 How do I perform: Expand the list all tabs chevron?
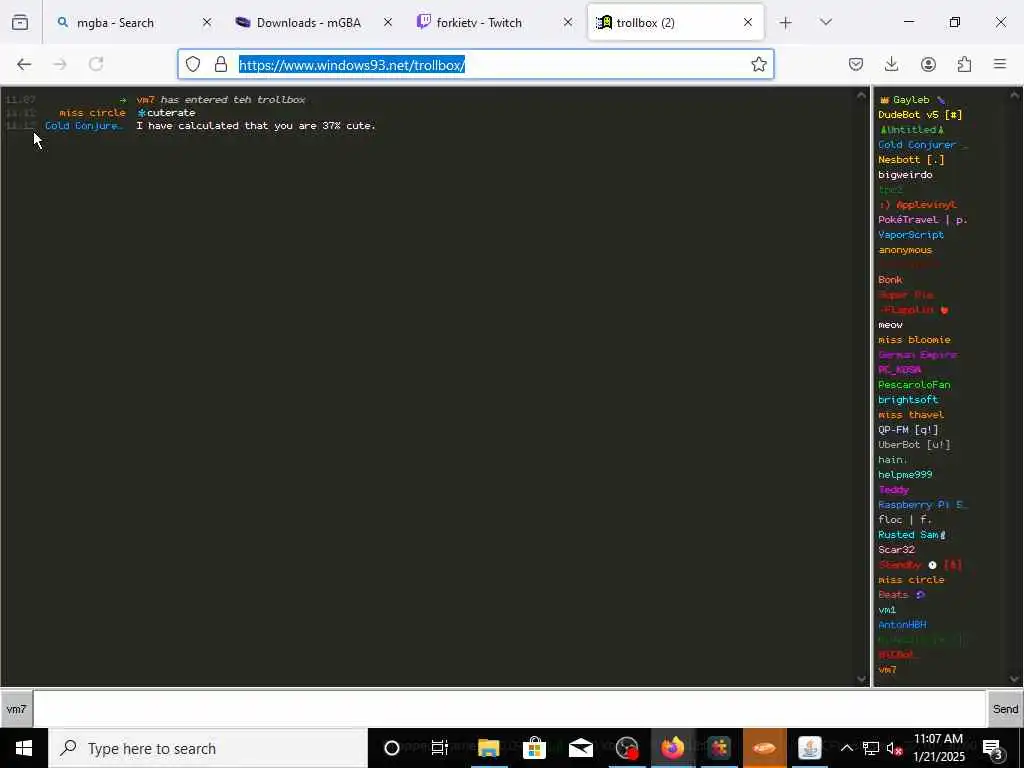(825, 22)
